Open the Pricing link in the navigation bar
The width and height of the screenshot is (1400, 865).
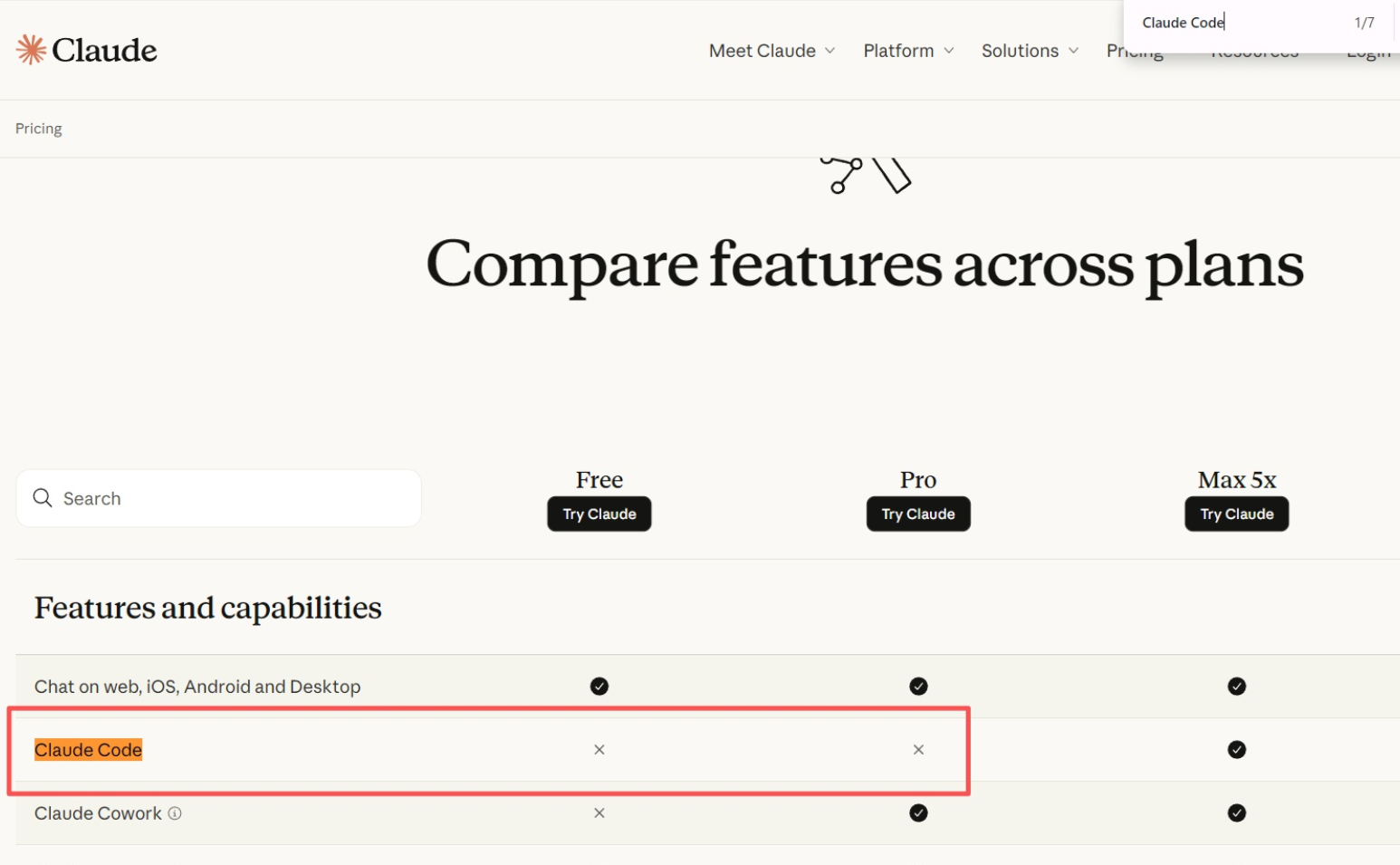point(1135,54)
